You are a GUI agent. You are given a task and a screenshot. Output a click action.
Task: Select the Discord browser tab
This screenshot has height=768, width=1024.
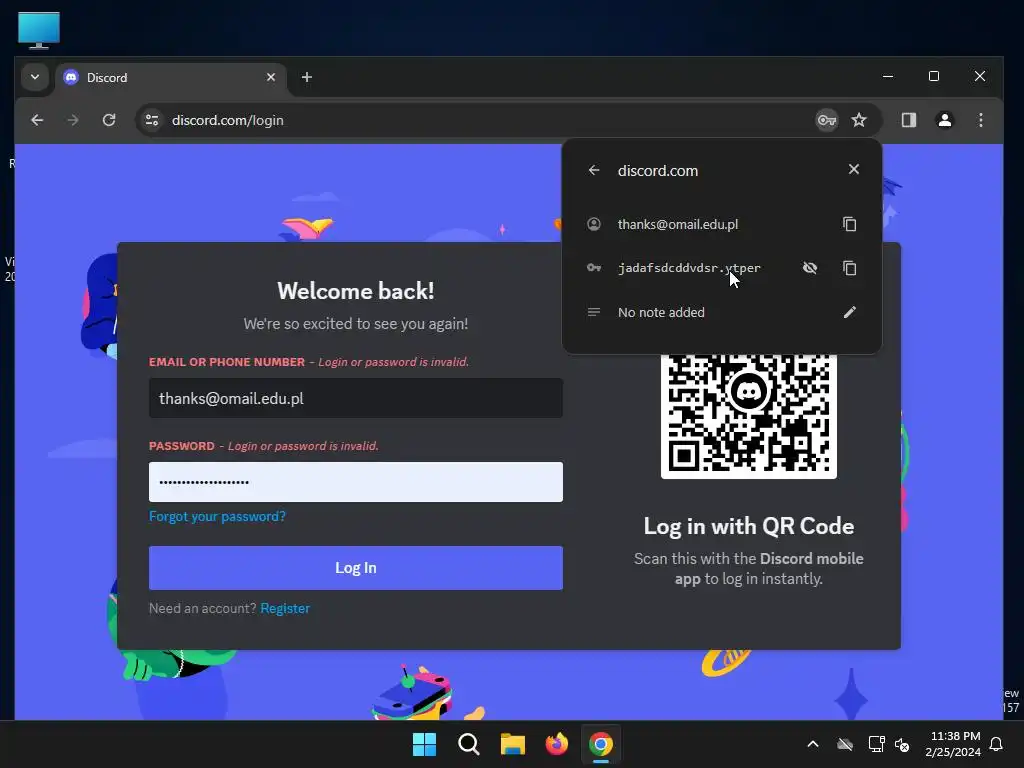pos(170,78)
